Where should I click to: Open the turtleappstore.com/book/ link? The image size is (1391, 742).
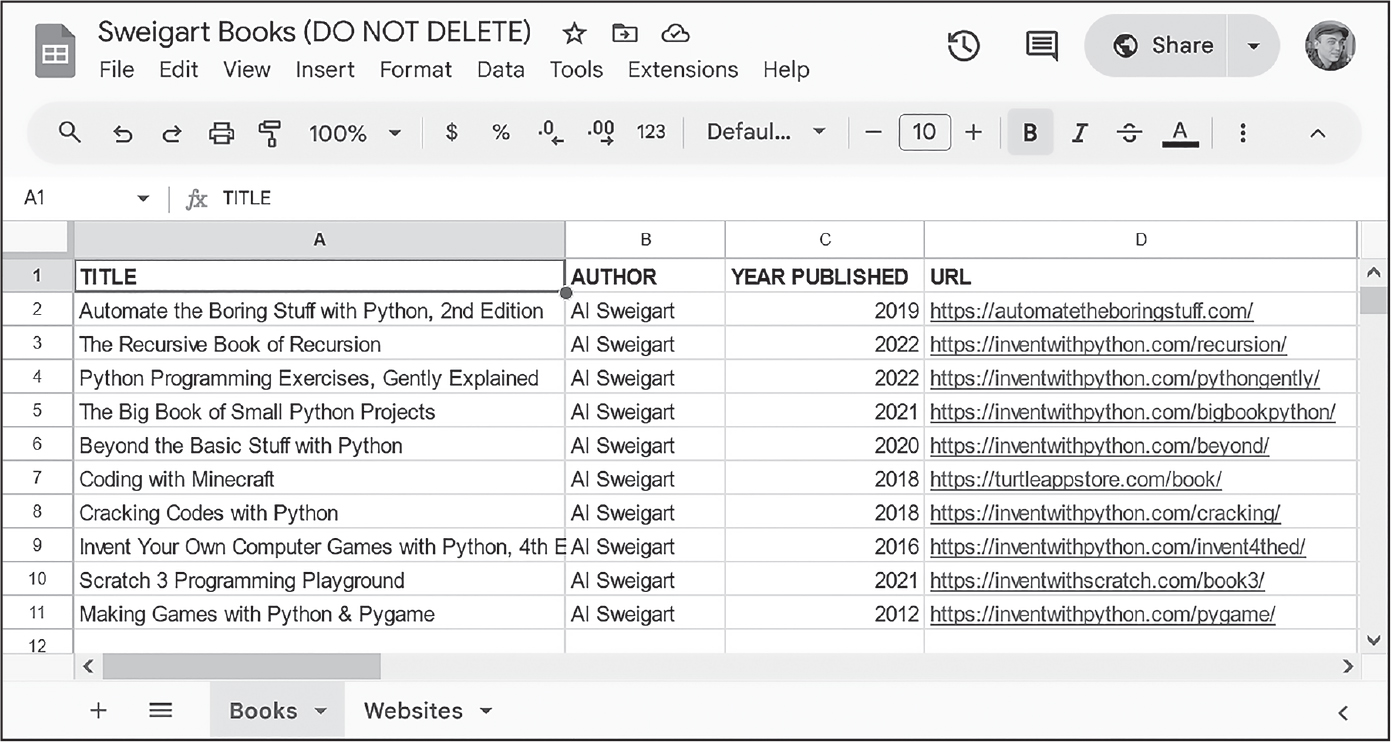coord(1076,479)
